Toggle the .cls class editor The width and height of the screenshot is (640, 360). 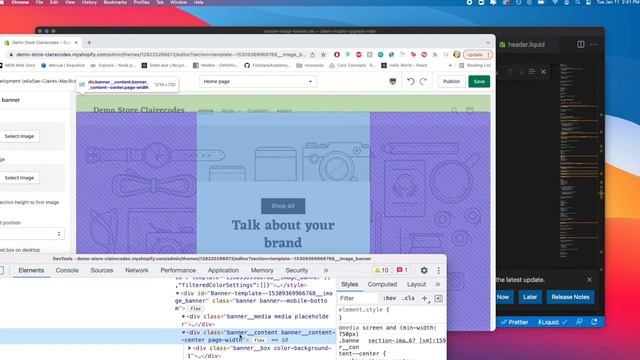[x=408, y=298]
